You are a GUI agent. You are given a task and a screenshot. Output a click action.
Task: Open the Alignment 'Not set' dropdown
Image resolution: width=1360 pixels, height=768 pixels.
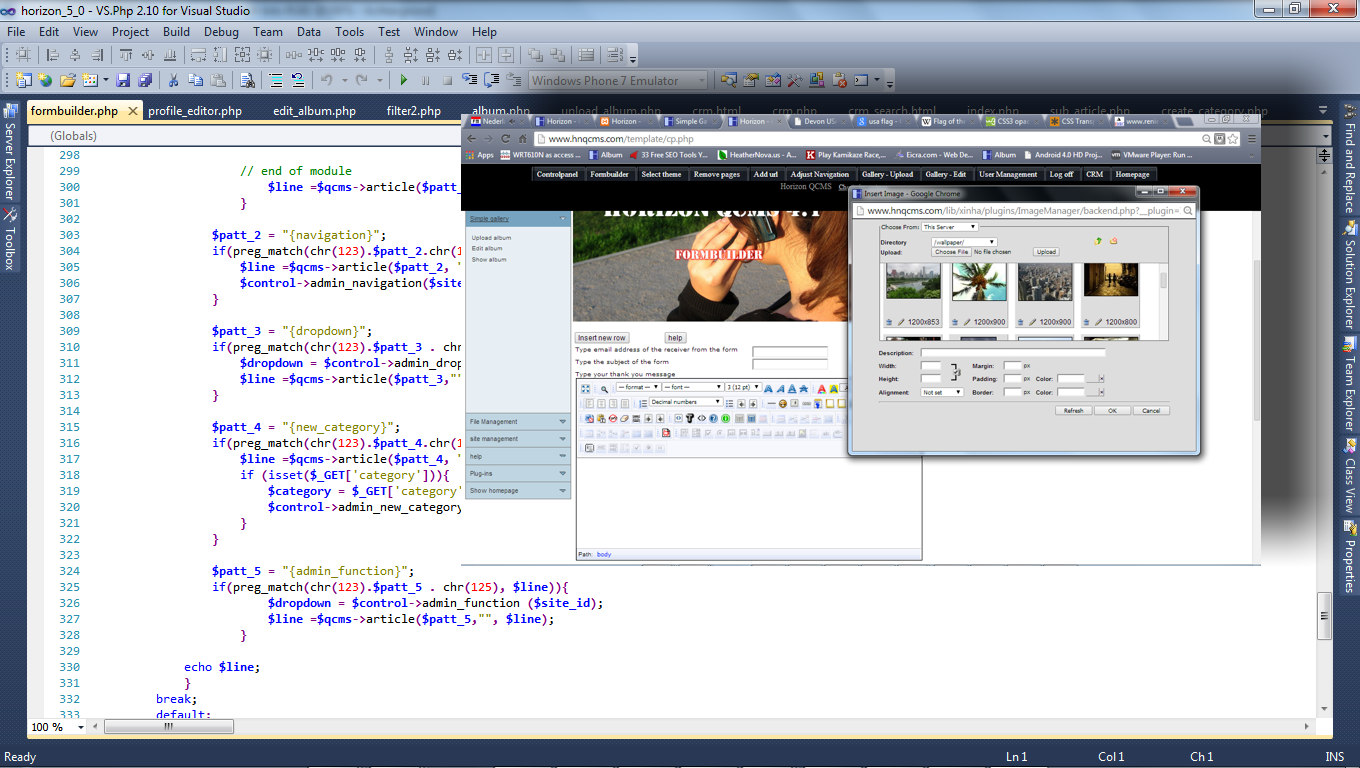tap(942, 393)
